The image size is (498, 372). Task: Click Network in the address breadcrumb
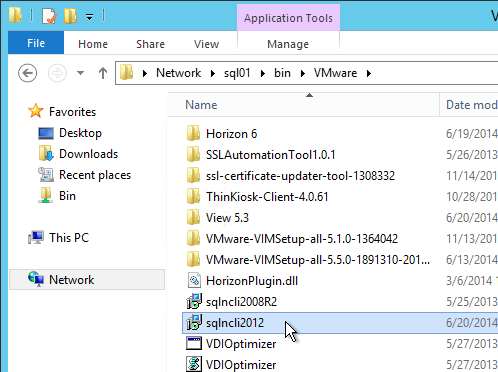179,73
